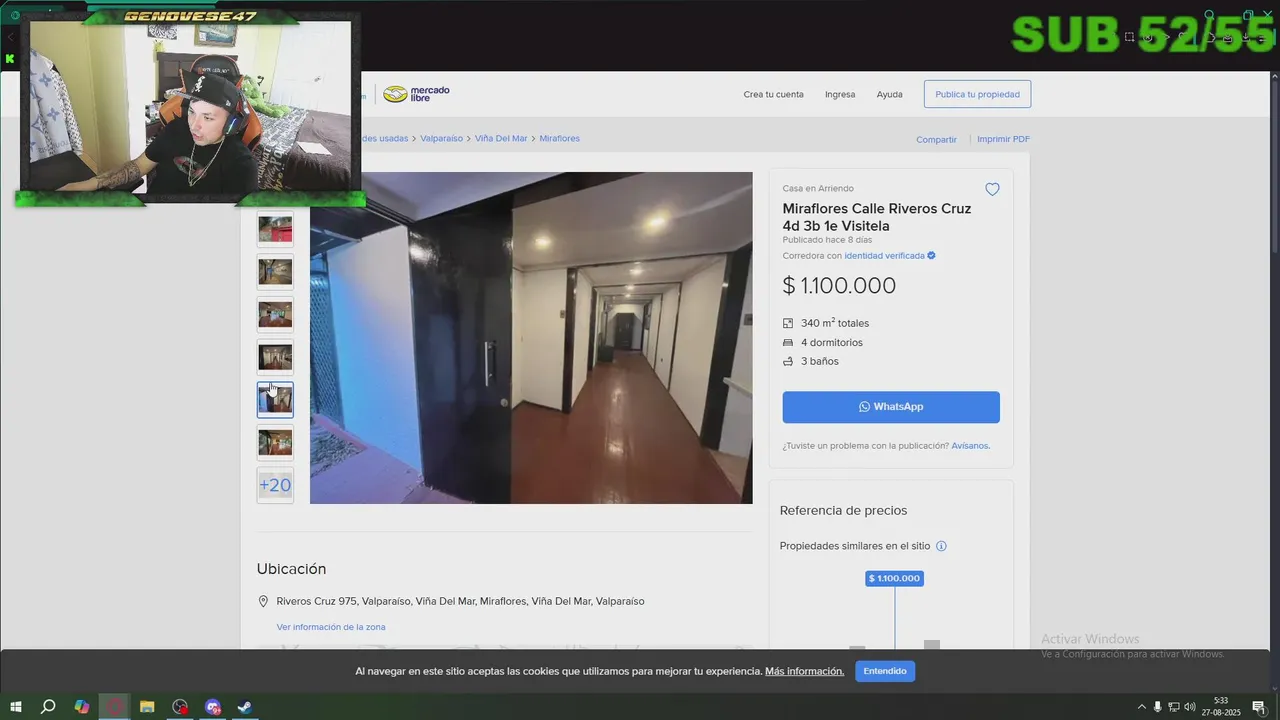Open File Explorer from the taskbar

point(147,707)
